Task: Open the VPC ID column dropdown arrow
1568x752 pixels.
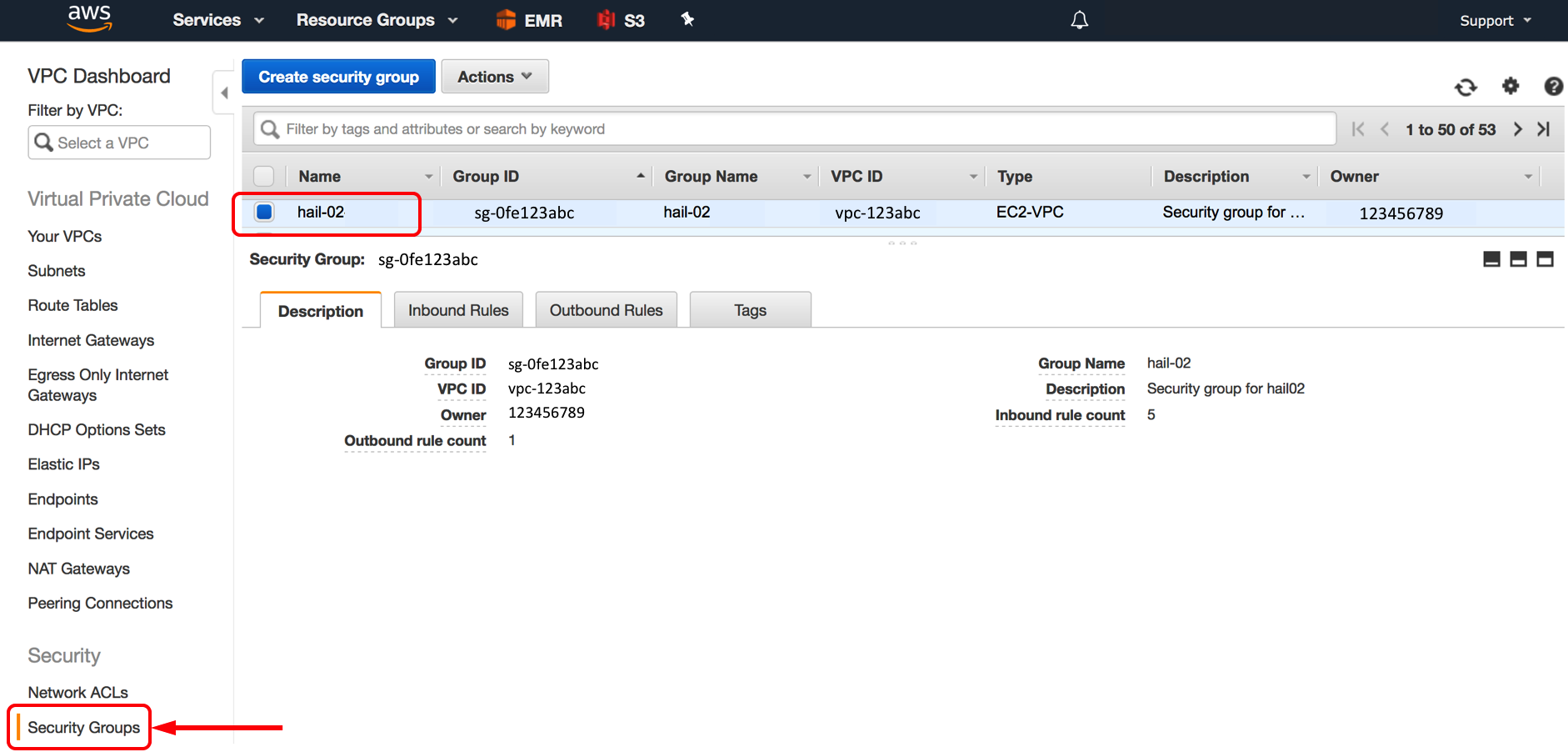Action: (x=973, y=177)
